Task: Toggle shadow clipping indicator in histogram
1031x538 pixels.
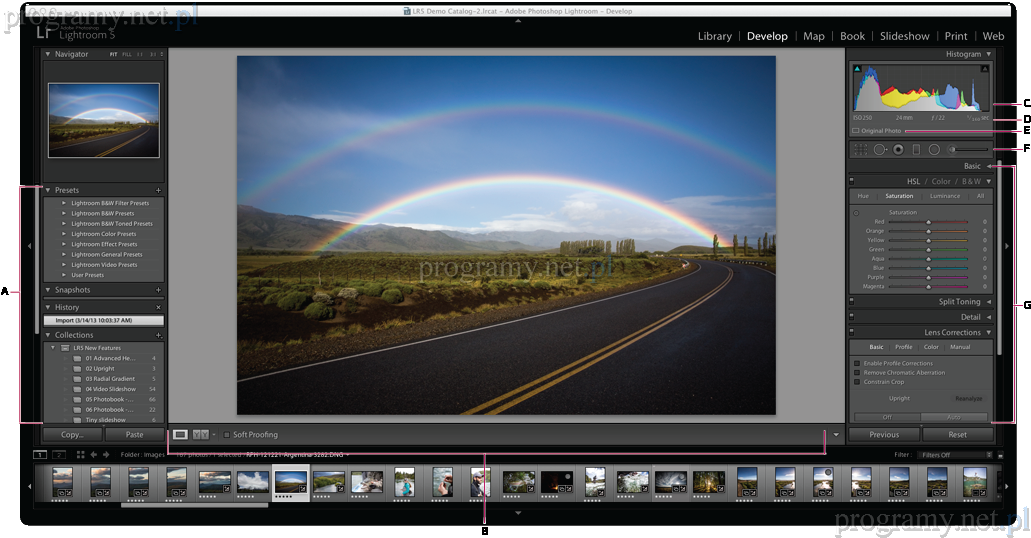Action: 857,68
